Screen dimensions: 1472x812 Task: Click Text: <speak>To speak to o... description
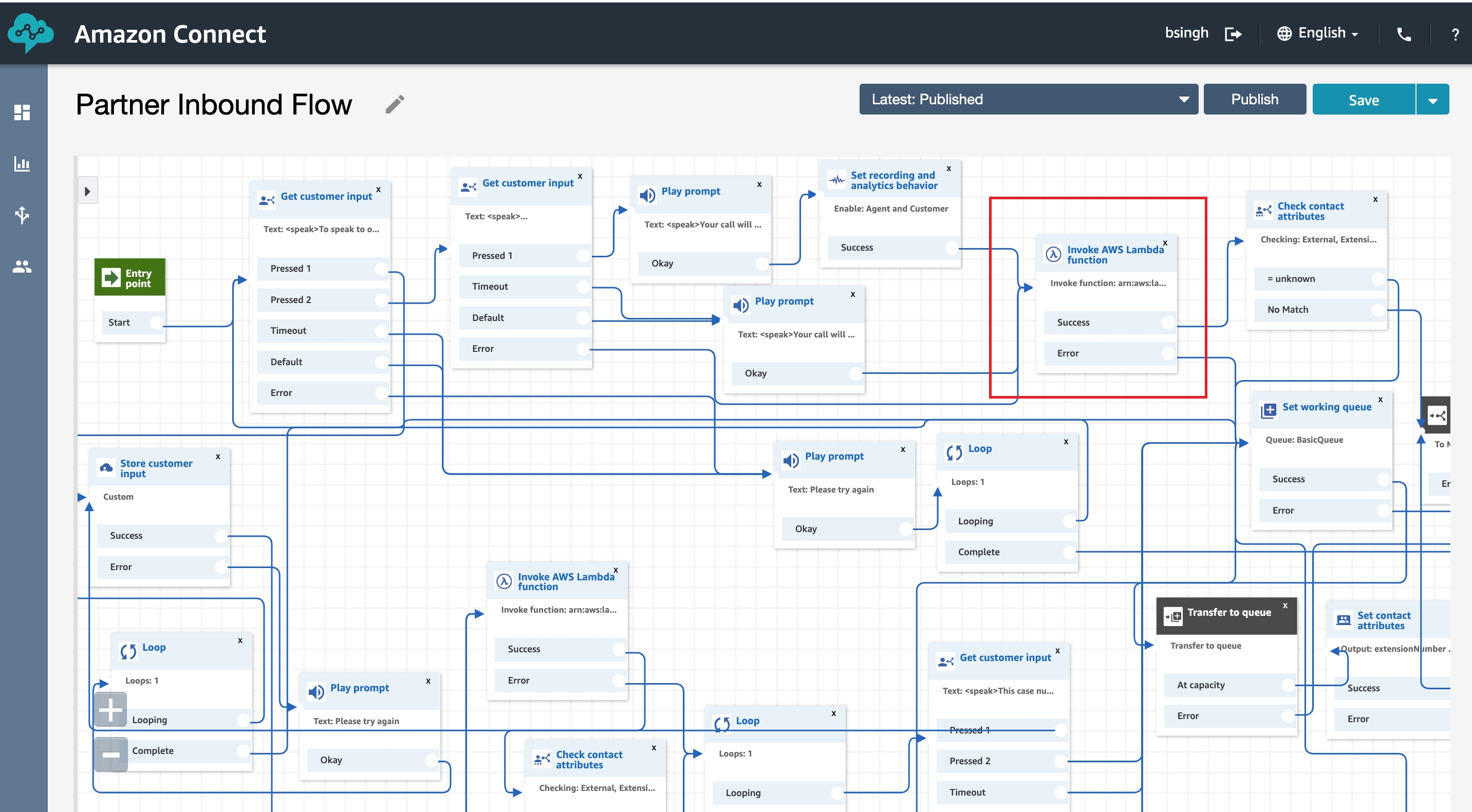point(321,229)
